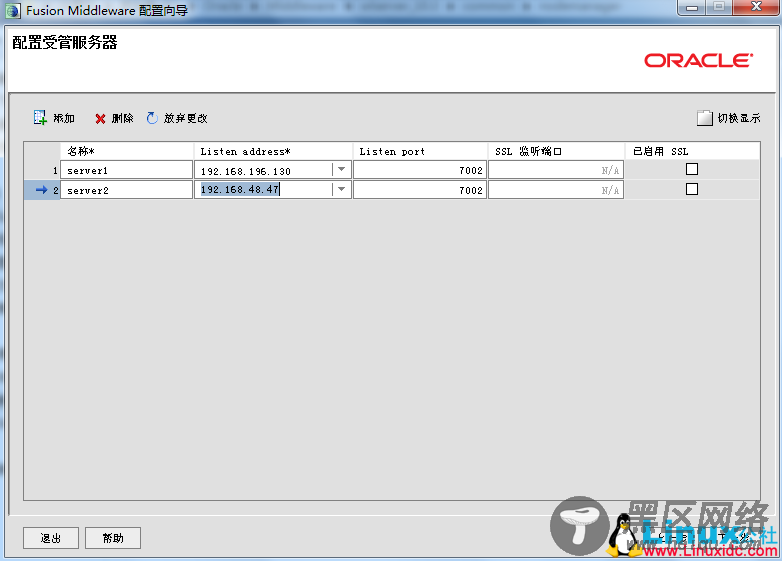Screen dimensions: 782x561
Task: Click the Exit (退出) button
Action: point(51,538)
